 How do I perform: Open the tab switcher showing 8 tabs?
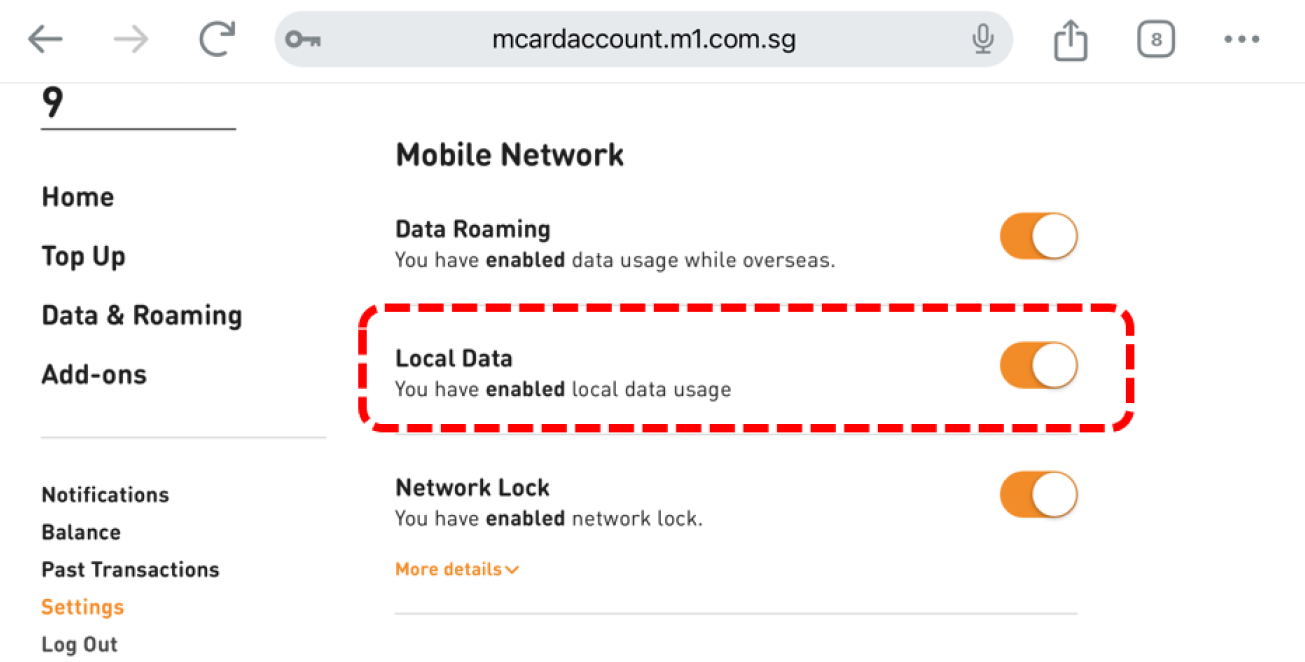point(1156,40)
